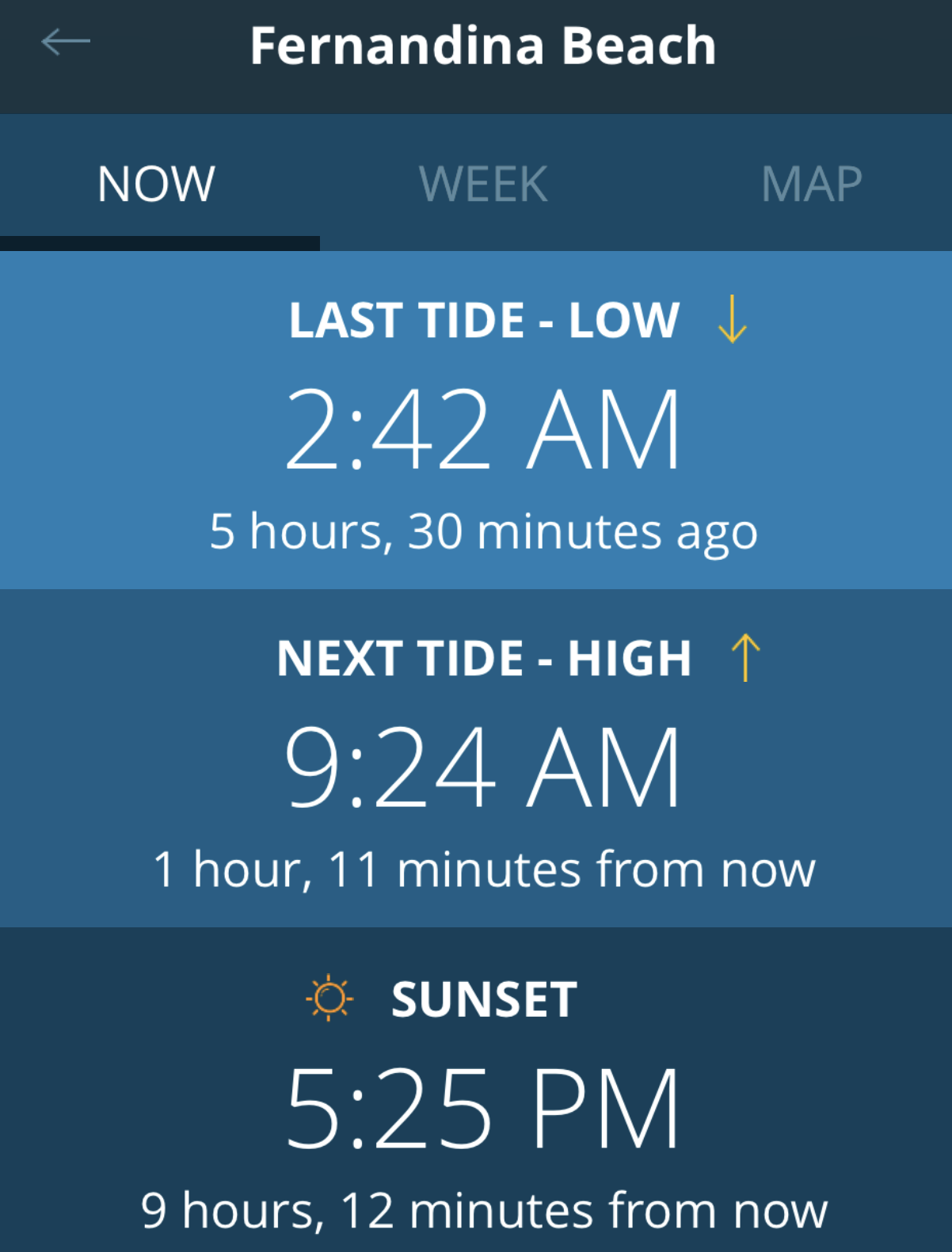The height and width of the screenshot is (1252, 952).
Task: Switch to the NOW tab
Action: [x=156, y=184]
